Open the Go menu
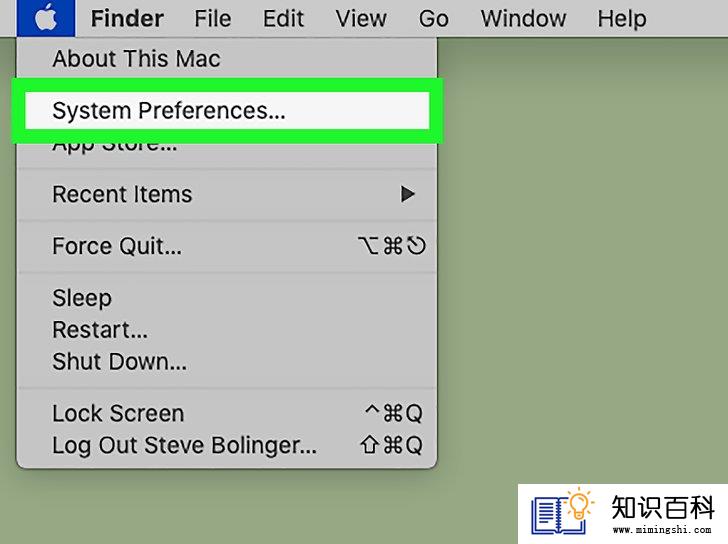The width and height of the screenshot is (728, 544). (434, 19)
